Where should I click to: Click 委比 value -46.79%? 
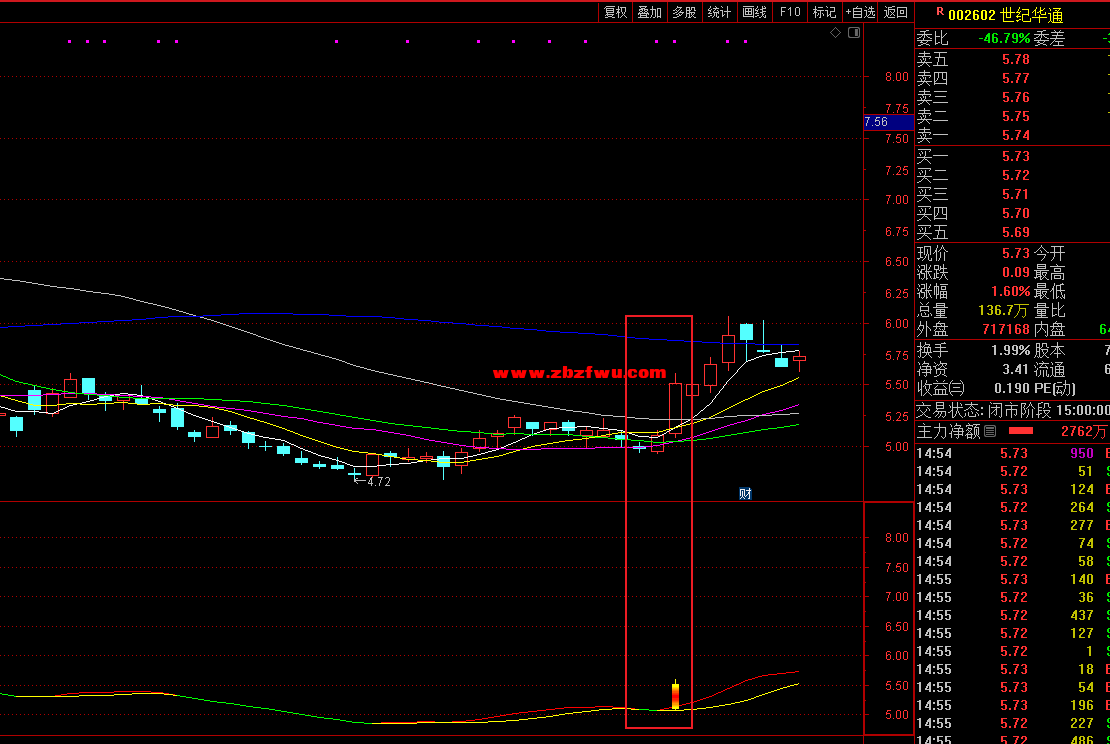point(1004,38)
